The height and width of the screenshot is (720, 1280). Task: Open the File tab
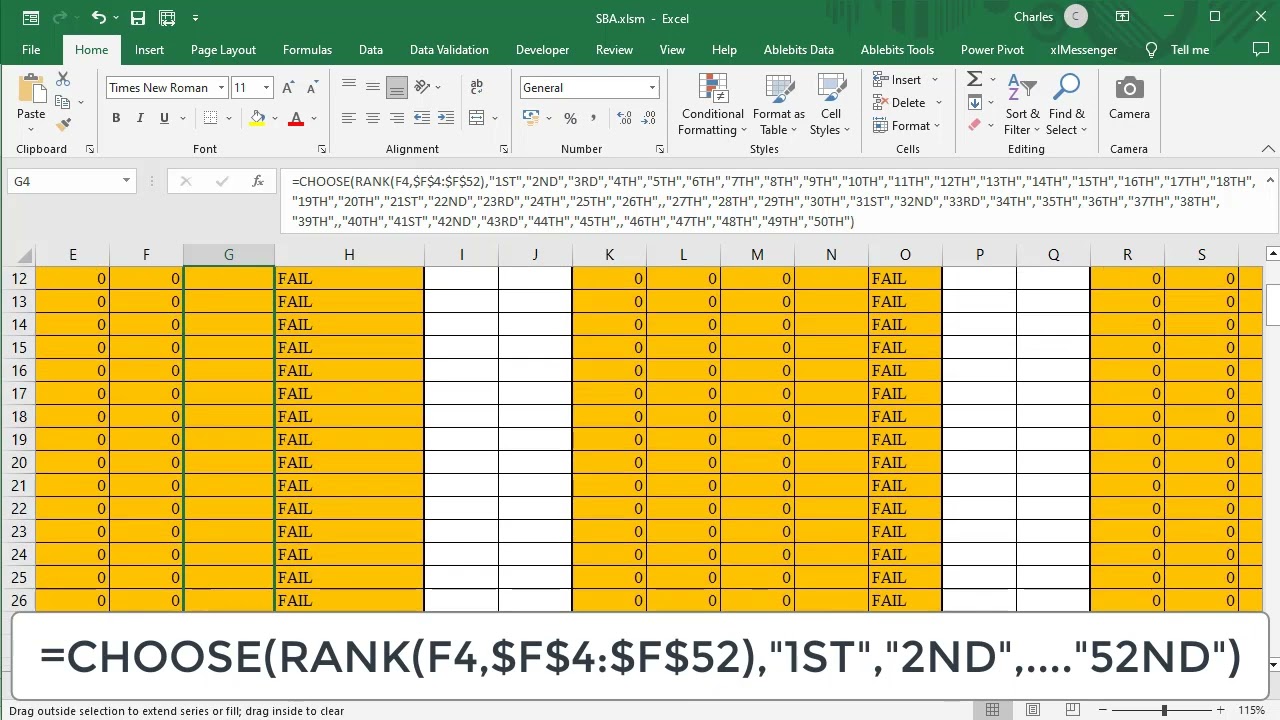tap(31, 50)
